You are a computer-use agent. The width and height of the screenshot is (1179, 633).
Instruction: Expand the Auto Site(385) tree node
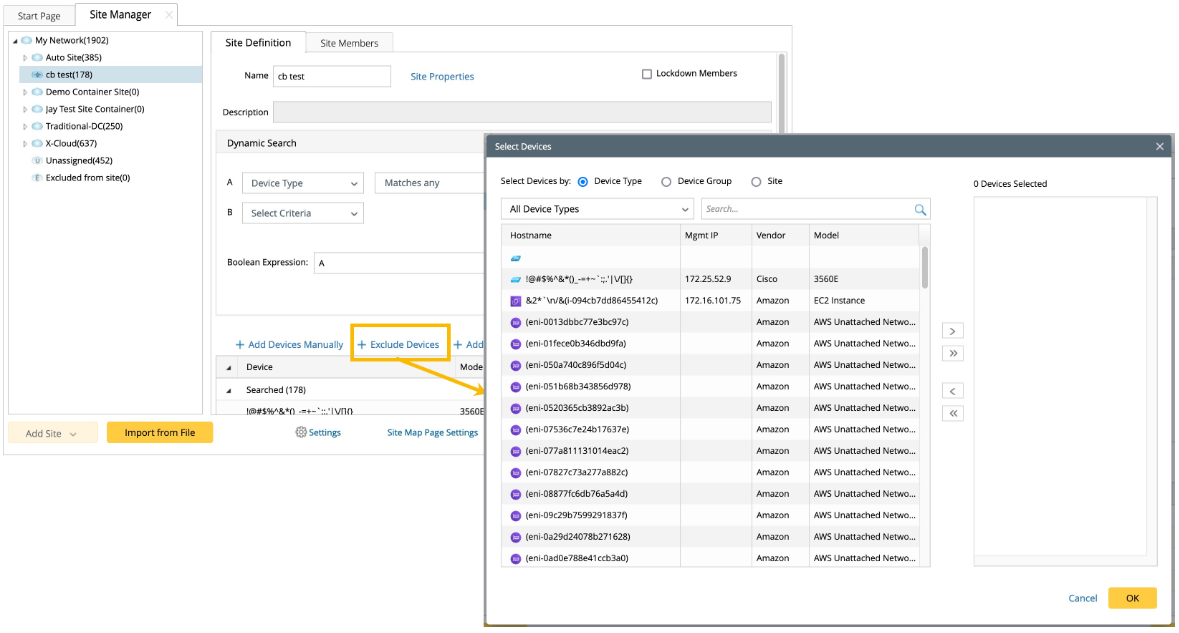tap(26, 58)
